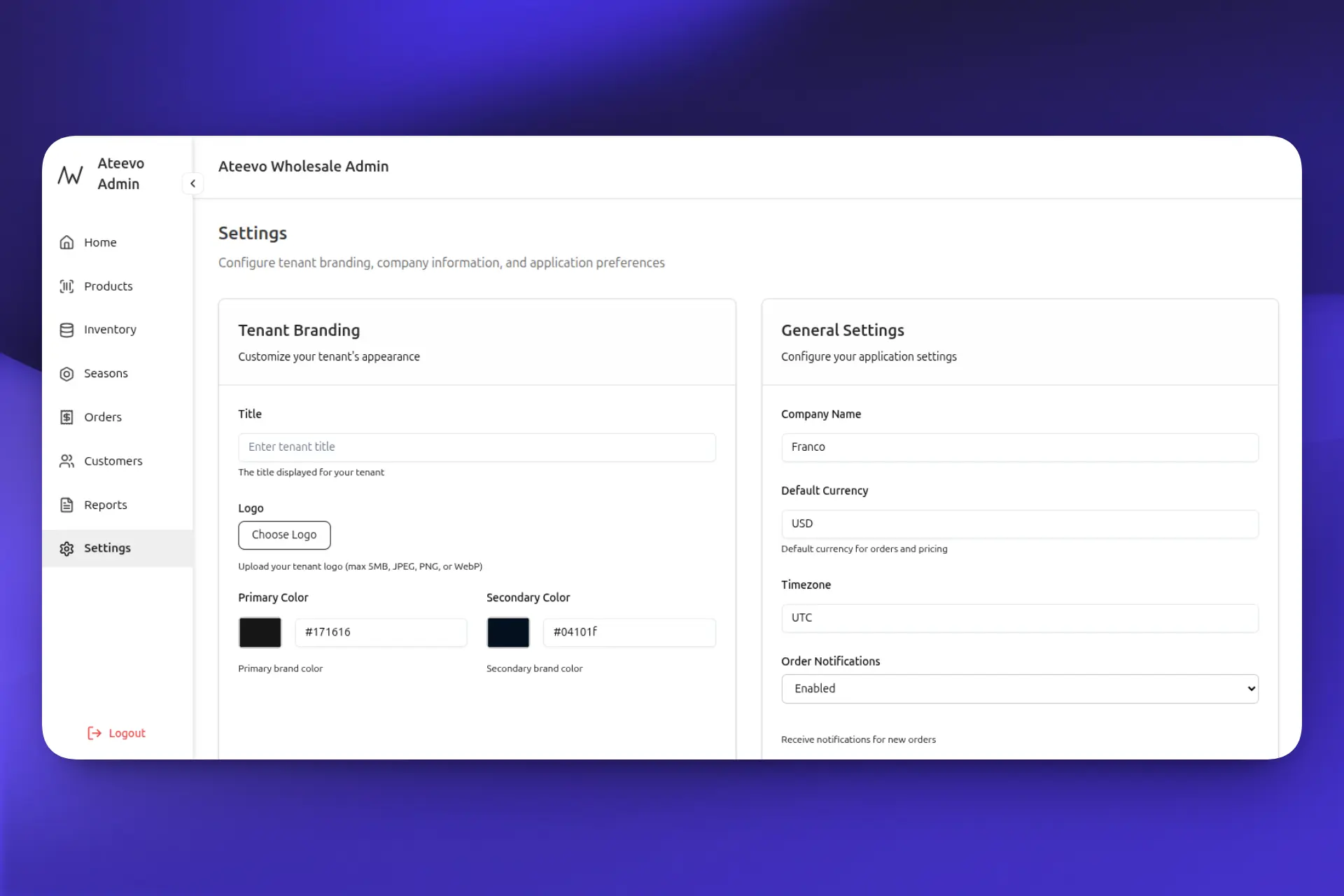Screen dimensions: 1344x896
Task: Focus the tenant Title input field
Action: 477,447
